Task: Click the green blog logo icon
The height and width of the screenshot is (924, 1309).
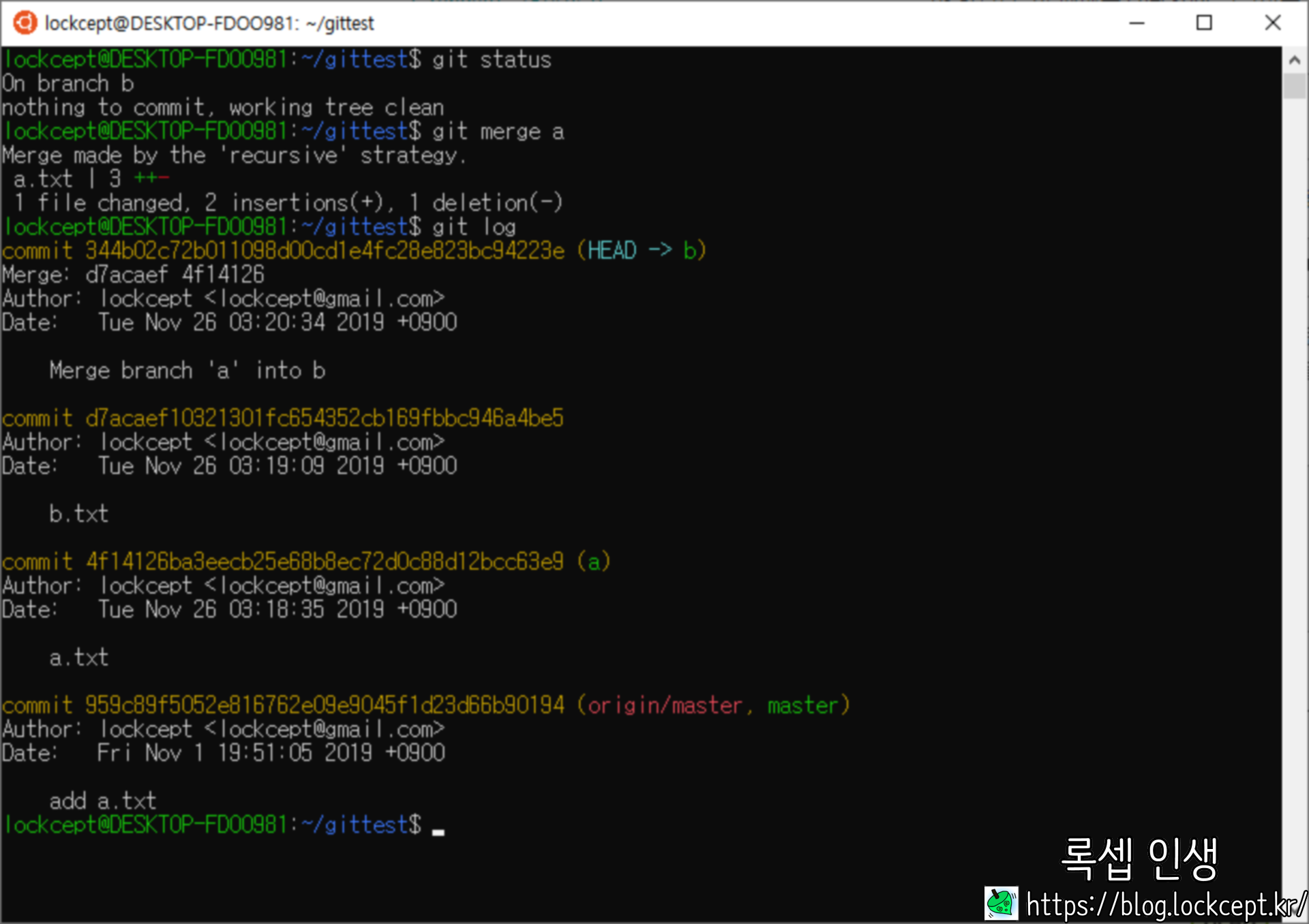Action: (x=1001, y=904)
